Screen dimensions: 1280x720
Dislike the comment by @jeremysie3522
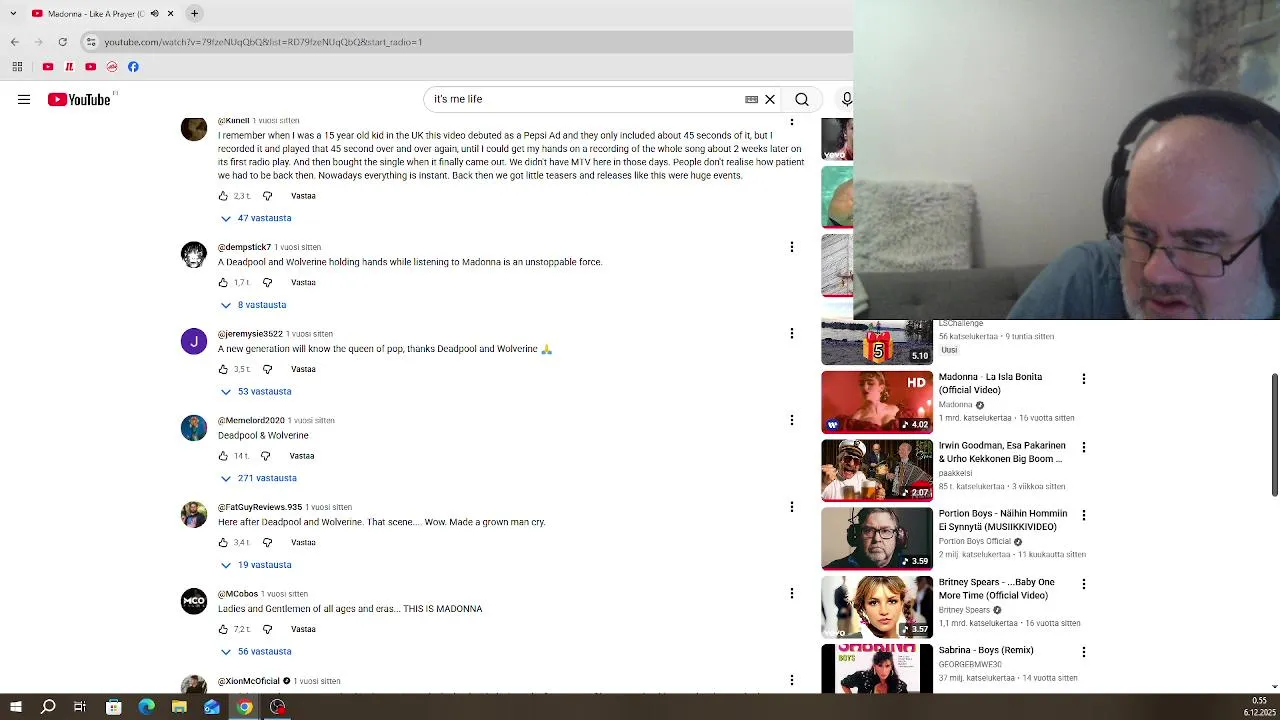[267, 369]
